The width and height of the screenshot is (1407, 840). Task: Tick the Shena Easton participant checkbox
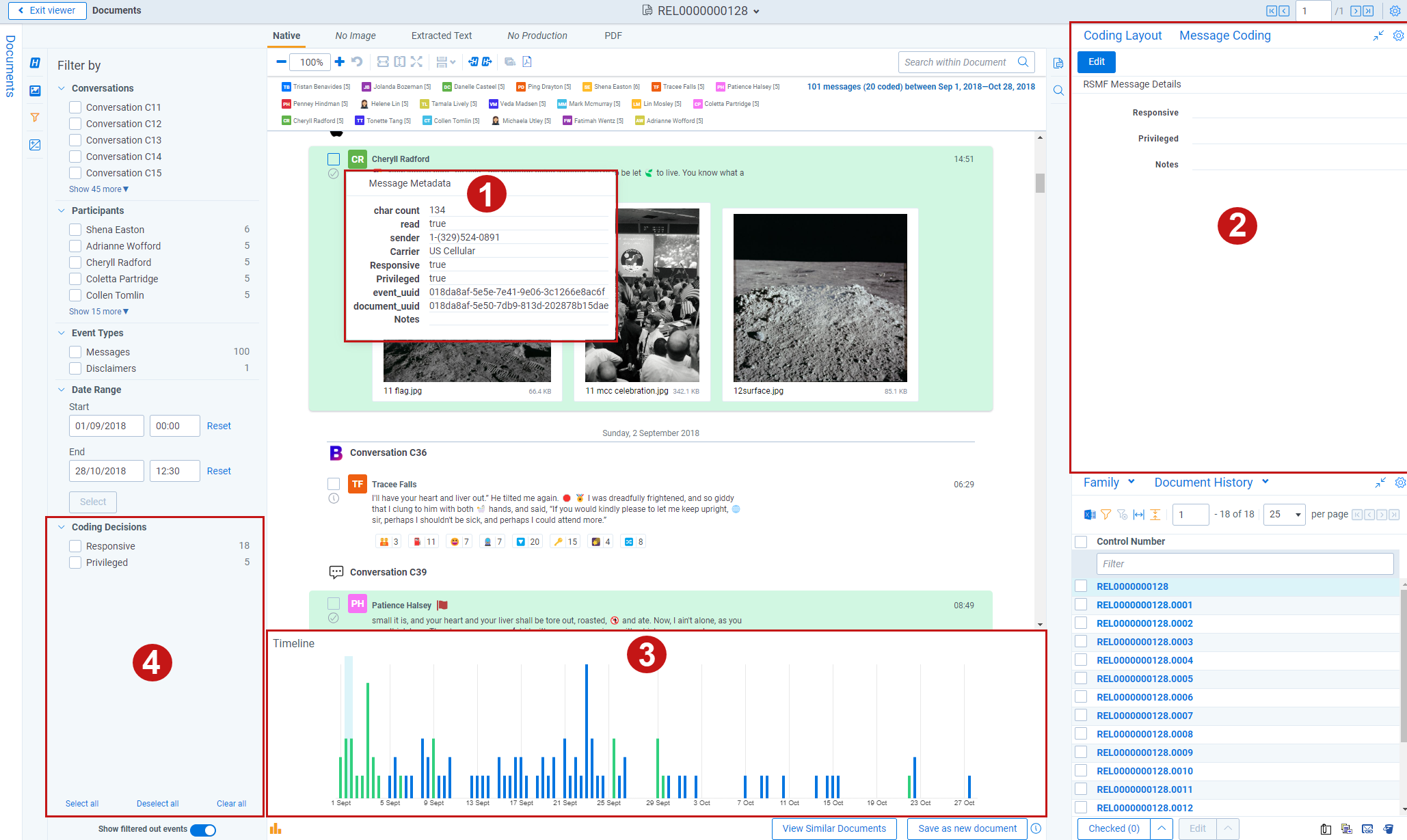tap(75, 230)
